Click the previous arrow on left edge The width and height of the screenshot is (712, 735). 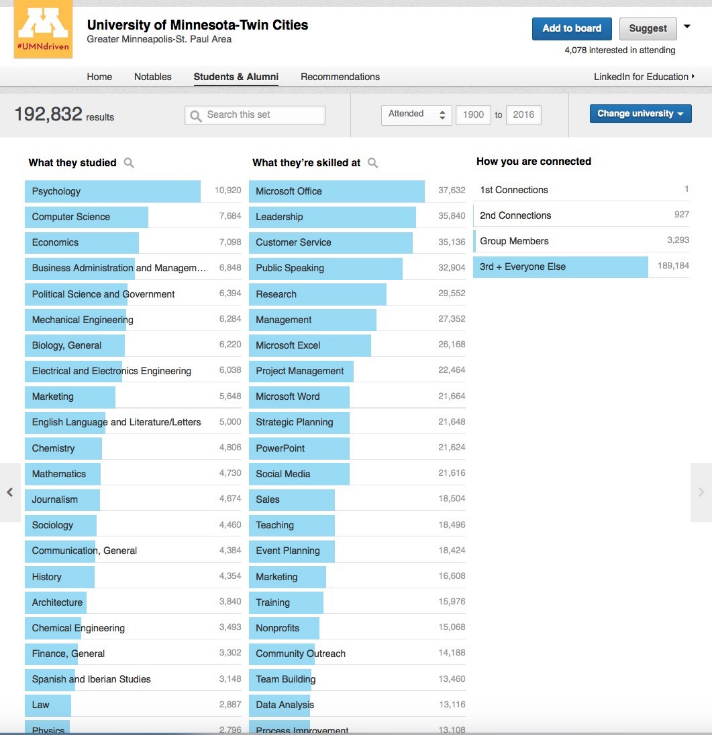click(x=10, y=492)
